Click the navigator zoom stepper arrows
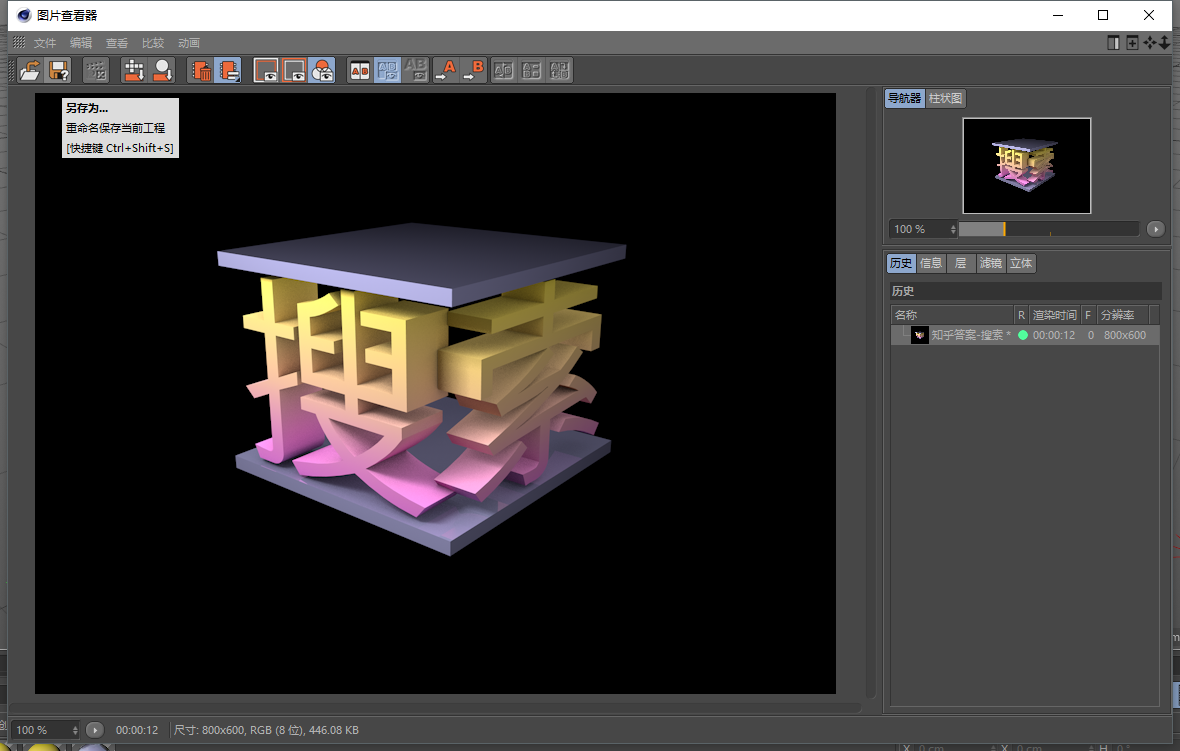Image resolution: width=1180 pixels, height=751 pixels. (953, 229)
